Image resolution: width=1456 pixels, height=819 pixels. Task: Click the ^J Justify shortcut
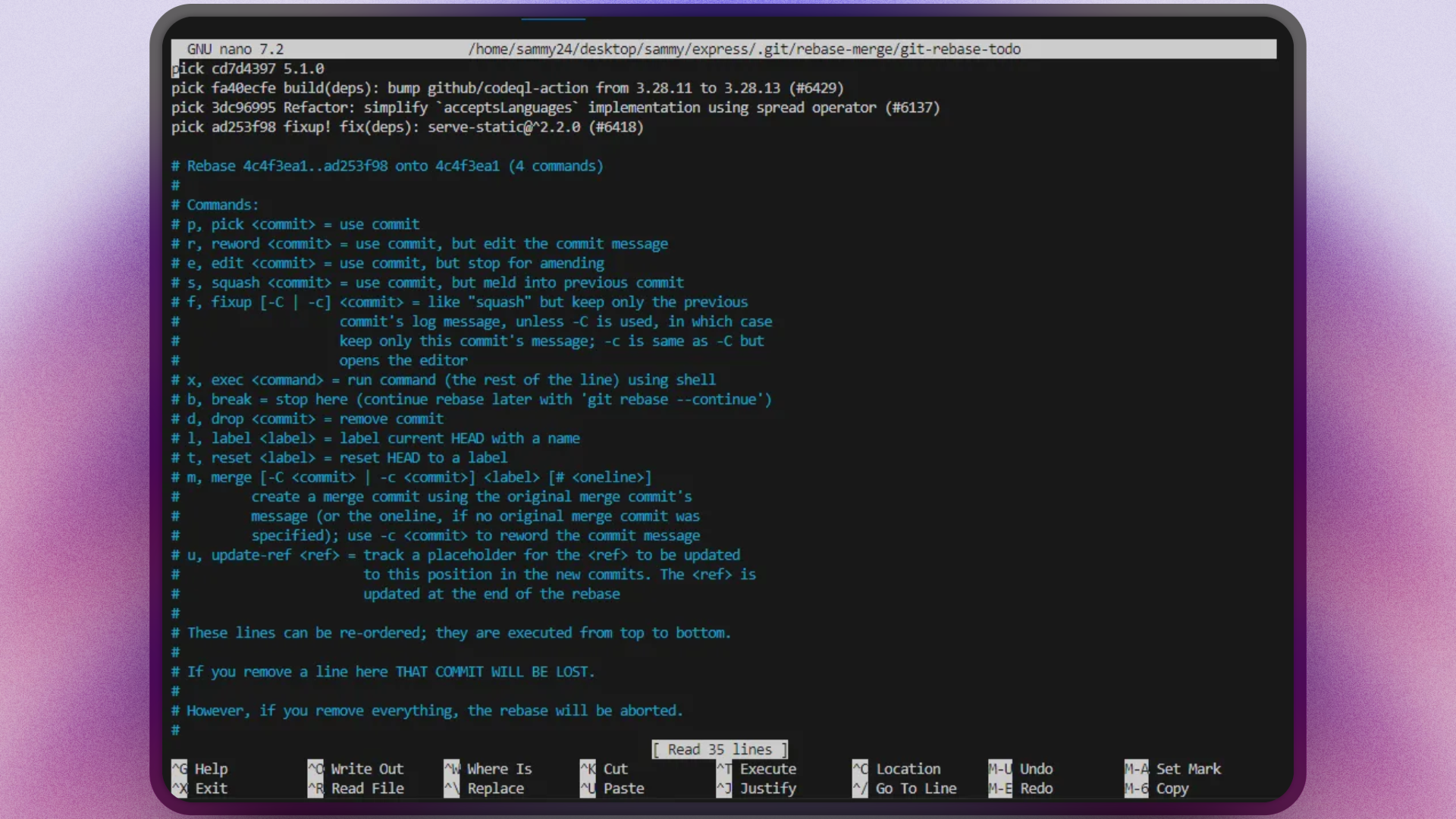point(757,788)
